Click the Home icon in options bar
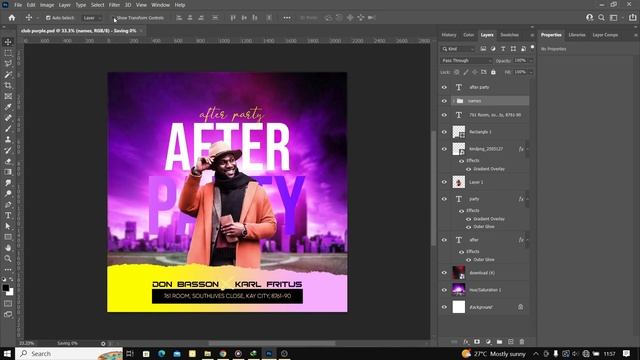 point(12,18)
